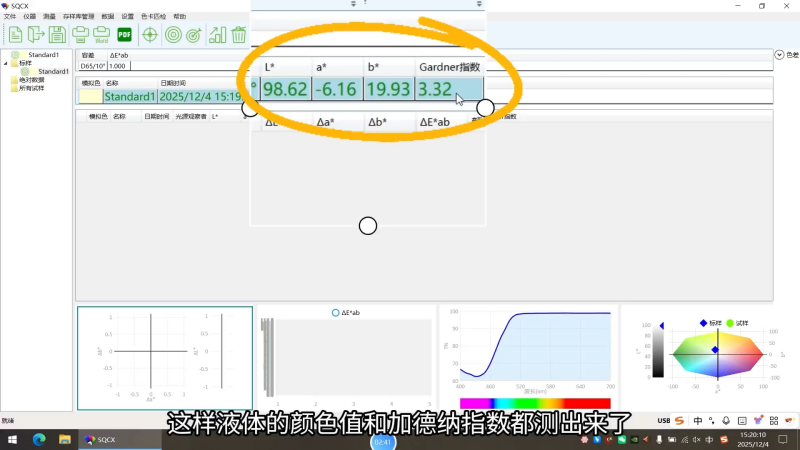Click the muted volume tray icon
The width and height of the screenshot is (800, 450).
pos(697,439)
